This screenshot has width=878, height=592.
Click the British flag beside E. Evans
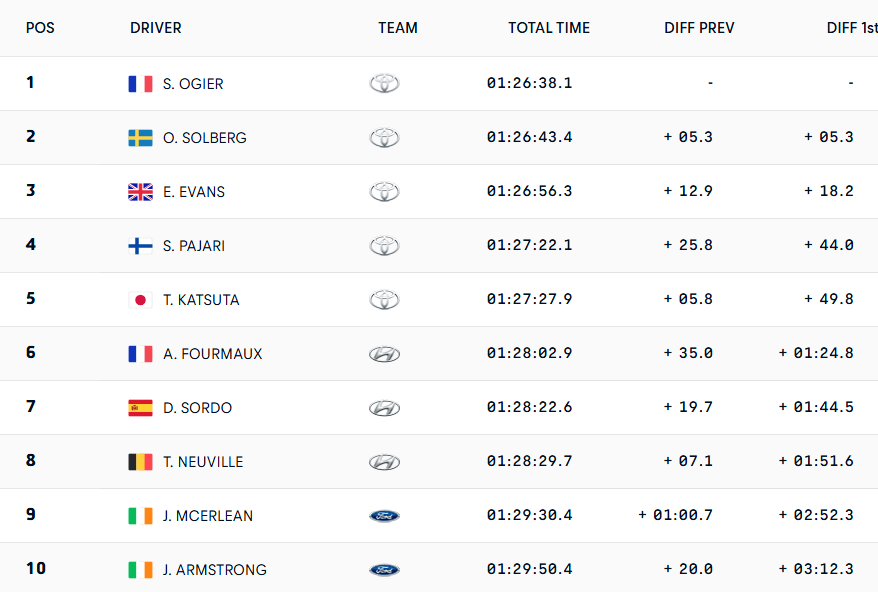pyautogui.click(x=140, y=192)
